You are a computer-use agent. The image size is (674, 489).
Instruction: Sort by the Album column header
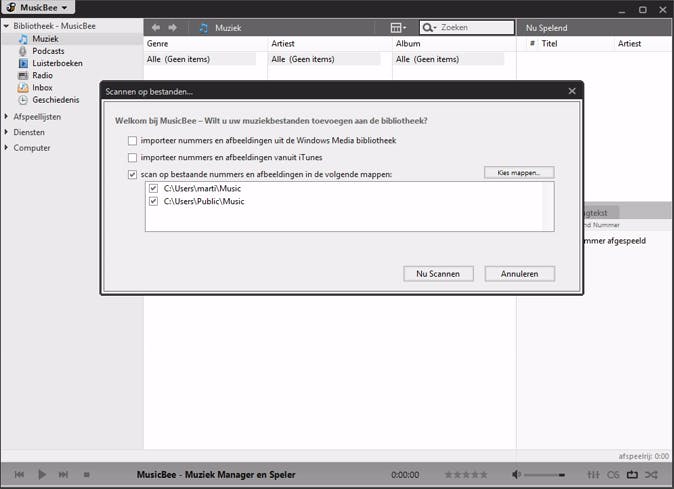(408, 43)
